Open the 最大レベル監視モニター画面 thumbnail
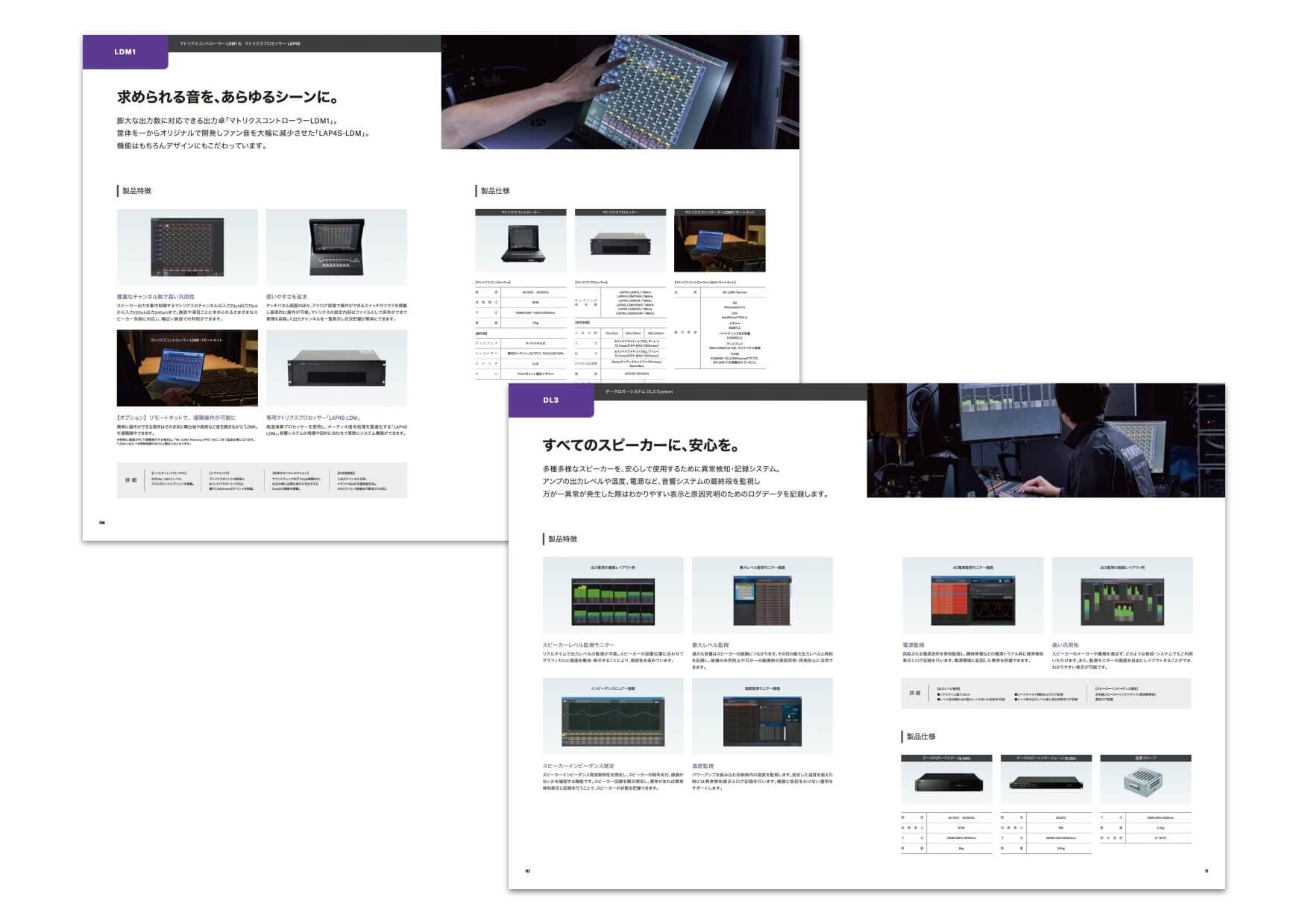Viewport: 1308px width, 924px height. click(762, 595)
